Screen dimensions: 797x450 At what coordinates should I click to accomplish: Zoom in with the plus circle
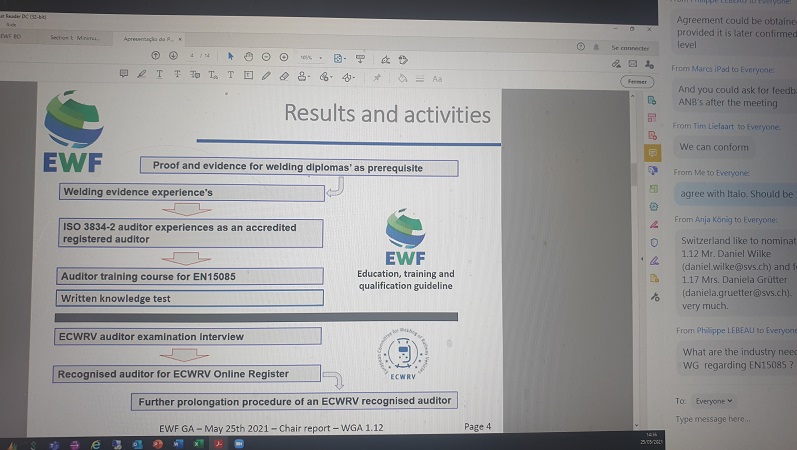[284, 57]
